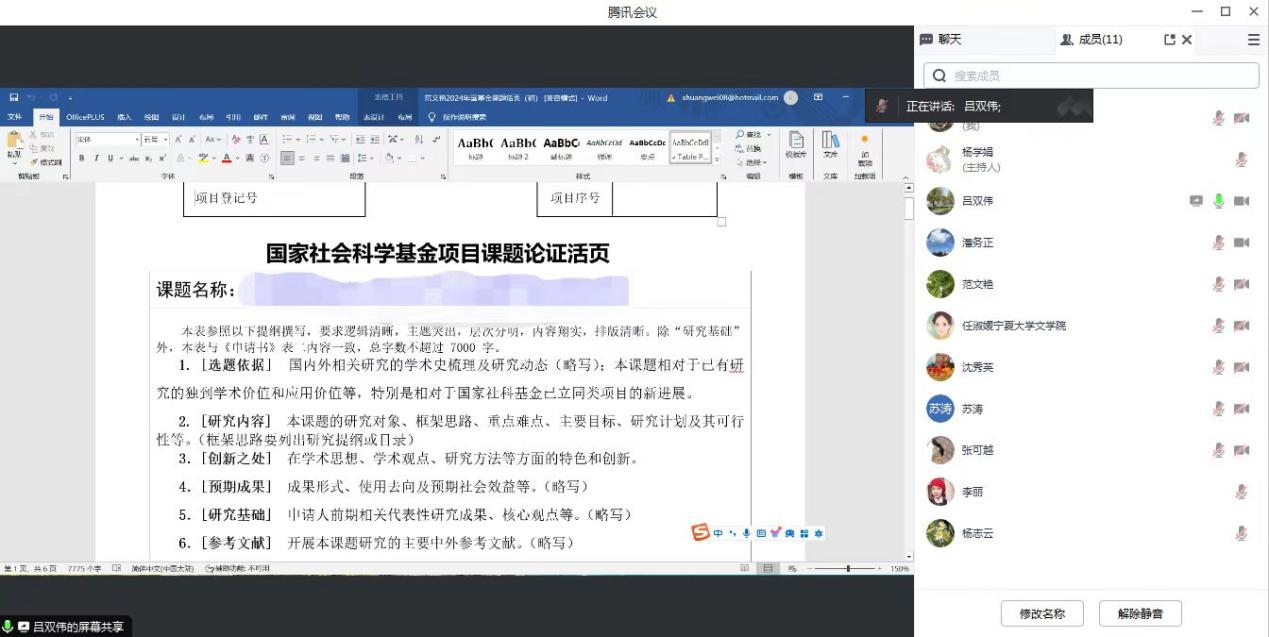
Task: Open the hamburger menu in side panel
Action: tap(1253, 40)
